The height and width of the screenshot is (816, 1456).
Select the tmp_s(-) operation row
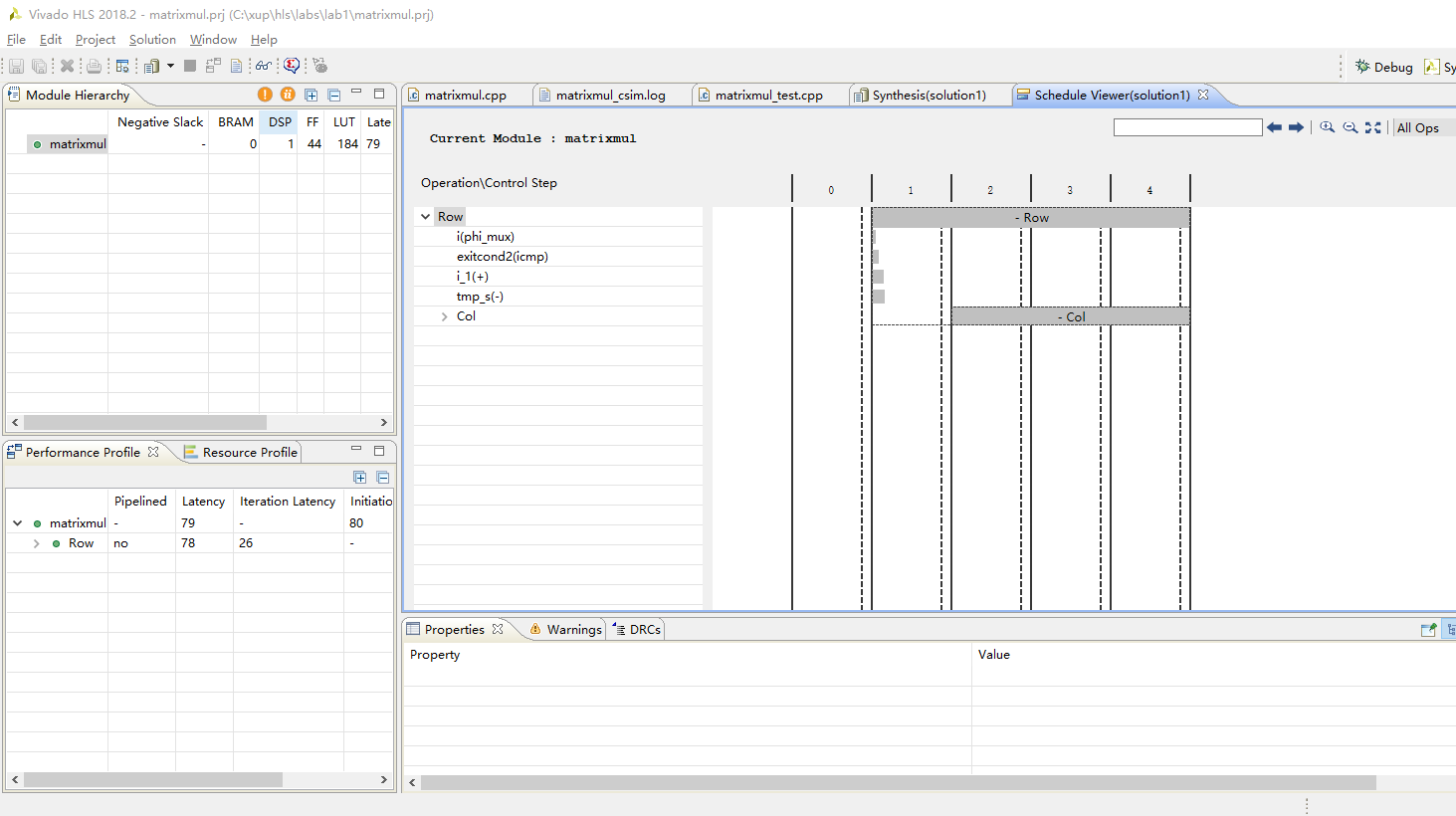point(558,297)
